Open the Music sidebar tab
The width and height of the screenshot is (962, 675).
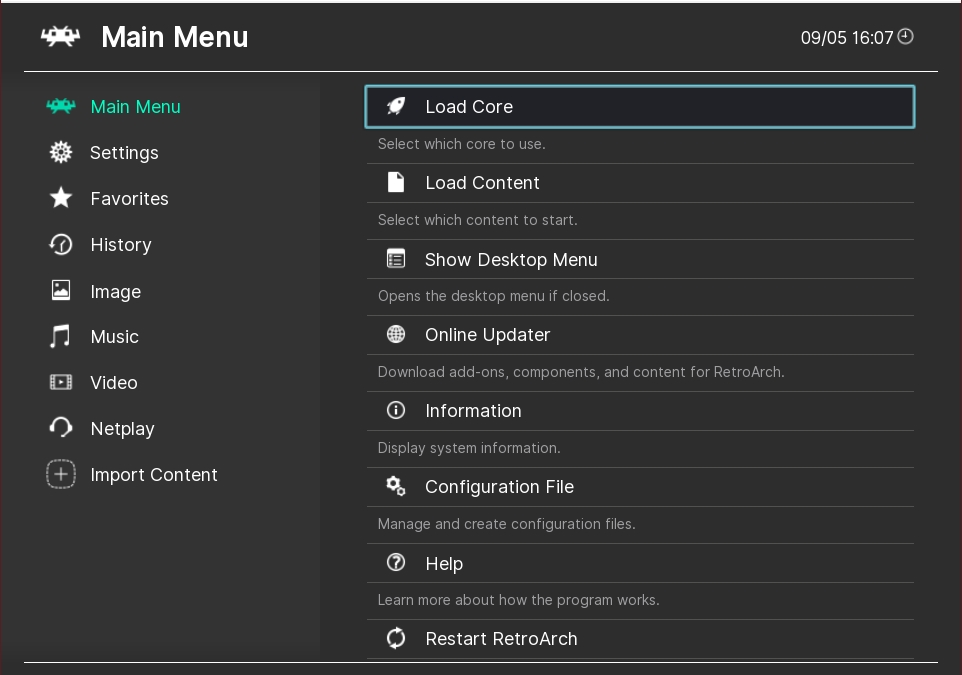click(x=114, y=337)
